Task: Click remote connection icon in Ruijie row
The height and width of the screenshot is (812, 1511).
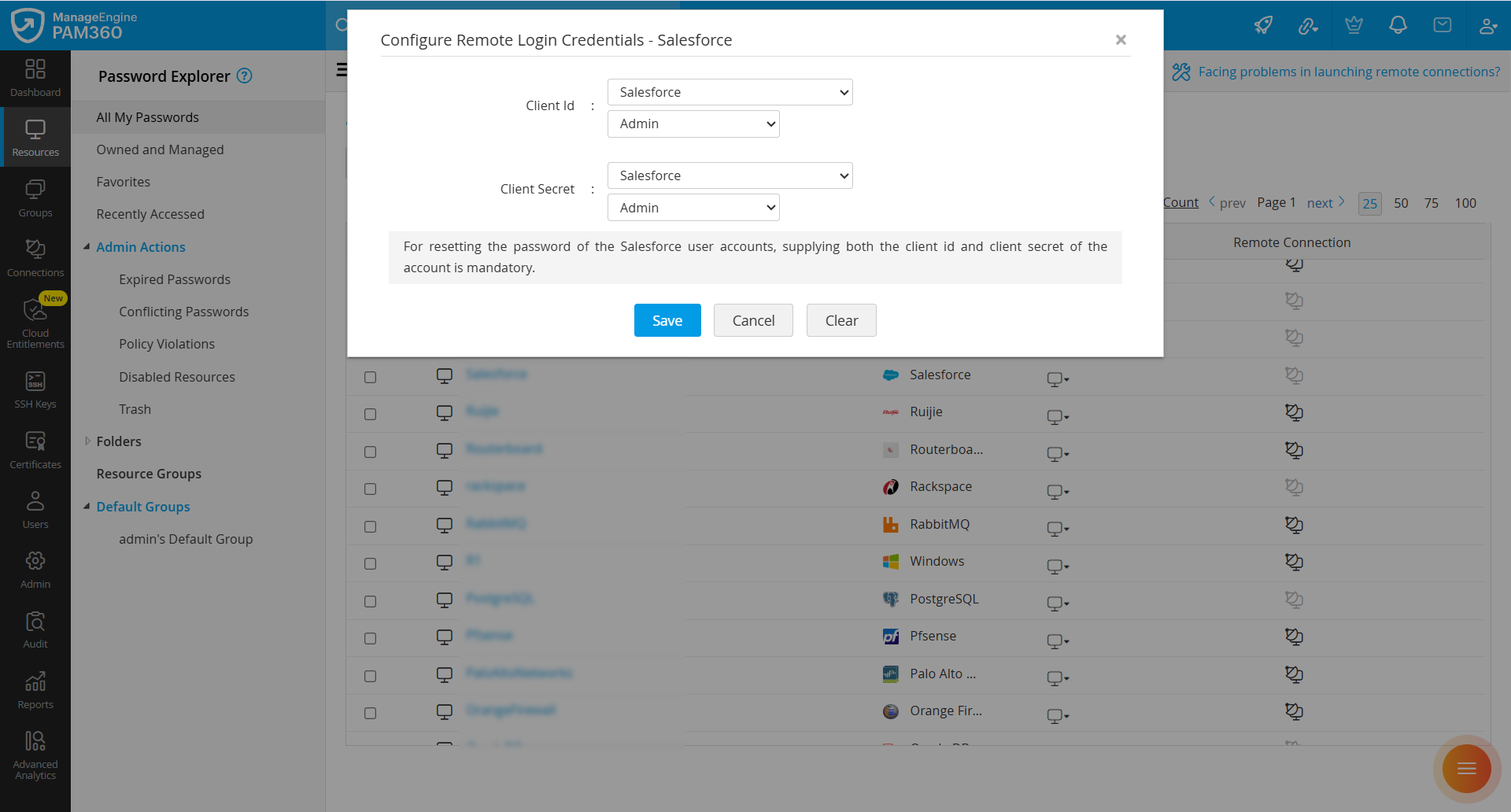Action: click(x=1294, y=412)
